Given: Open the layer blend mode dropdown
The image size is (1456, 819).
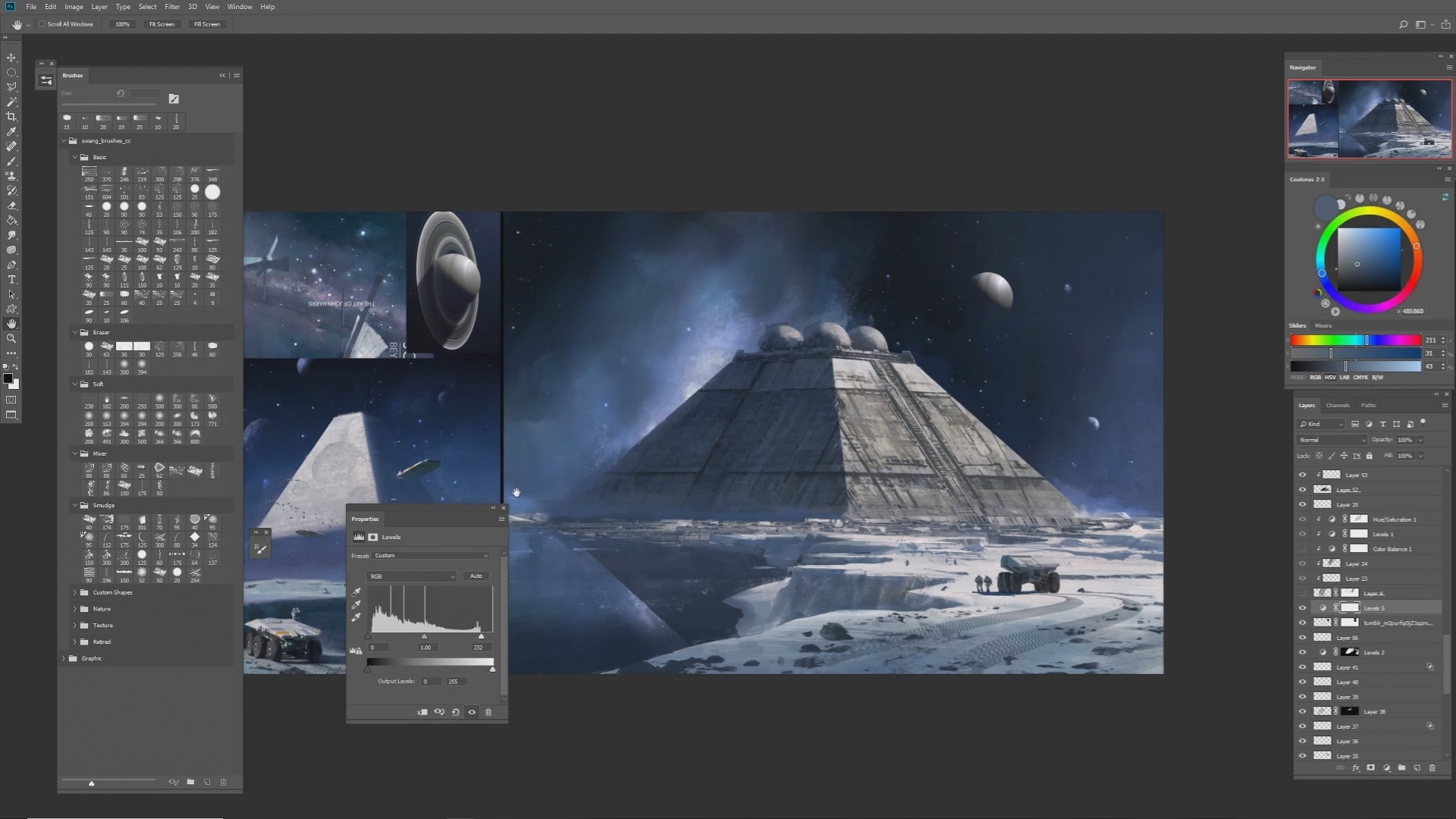Looking at the screenshot, I should click(x=1332, y=440).
